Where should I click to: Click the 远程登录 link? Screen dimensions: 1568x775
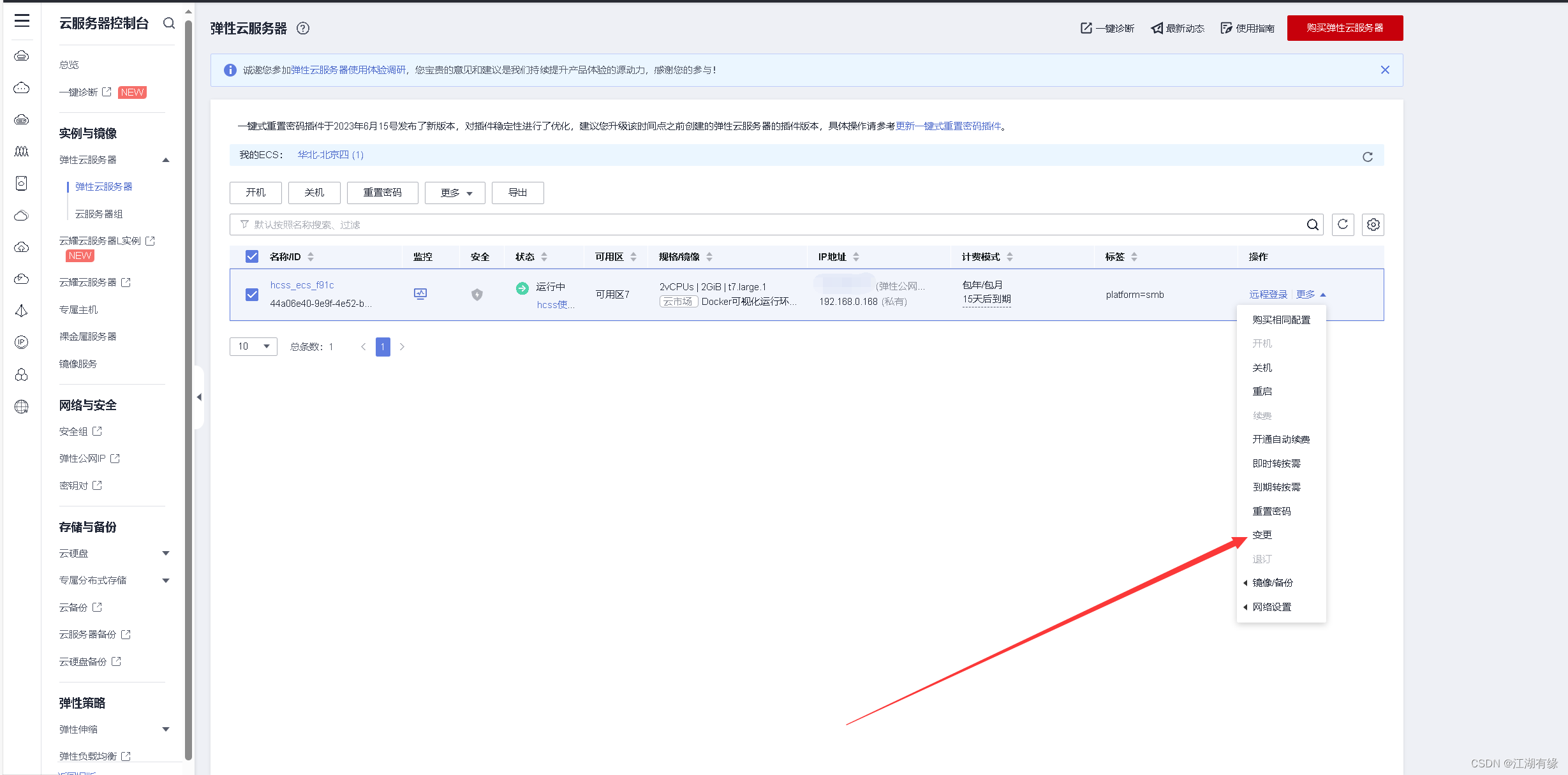point(1268,294)
